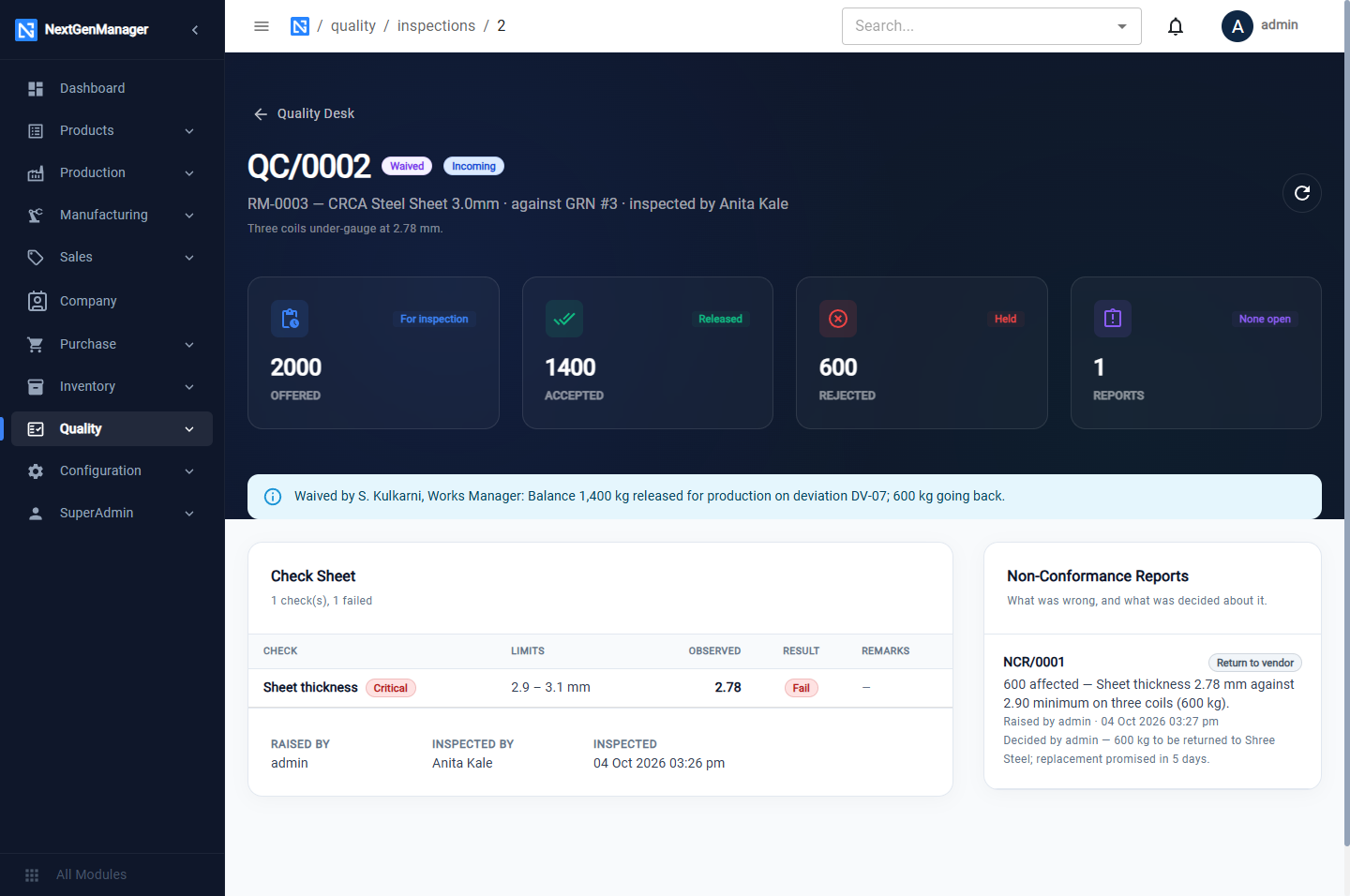Click the inspections breadcrumb link
Viewport: 1350px width, 896px height.
pos(436,26)
